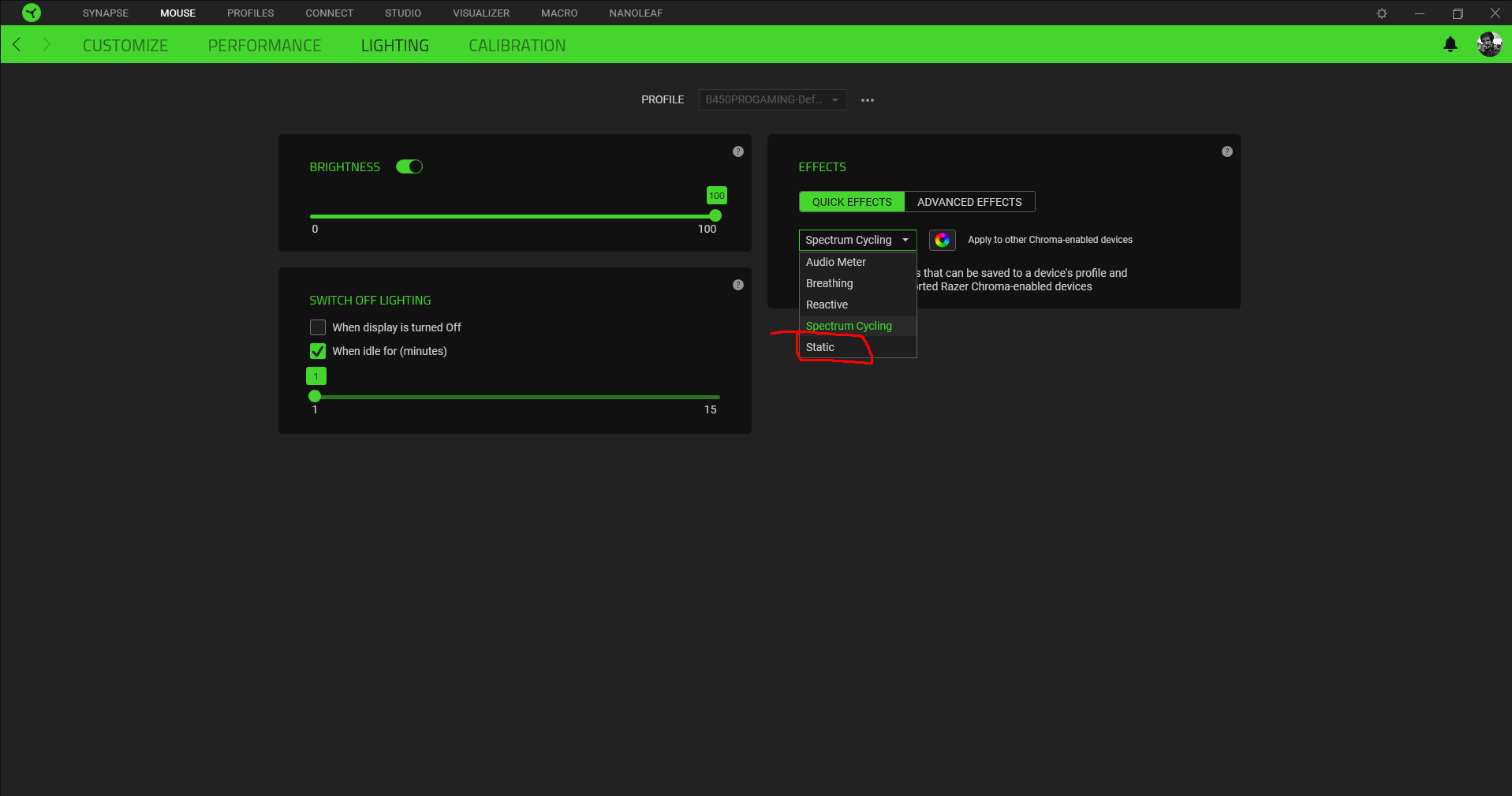Open the user profile avatar
Viewport: 1512px width, 796px height.
[x=1490, y=45]
